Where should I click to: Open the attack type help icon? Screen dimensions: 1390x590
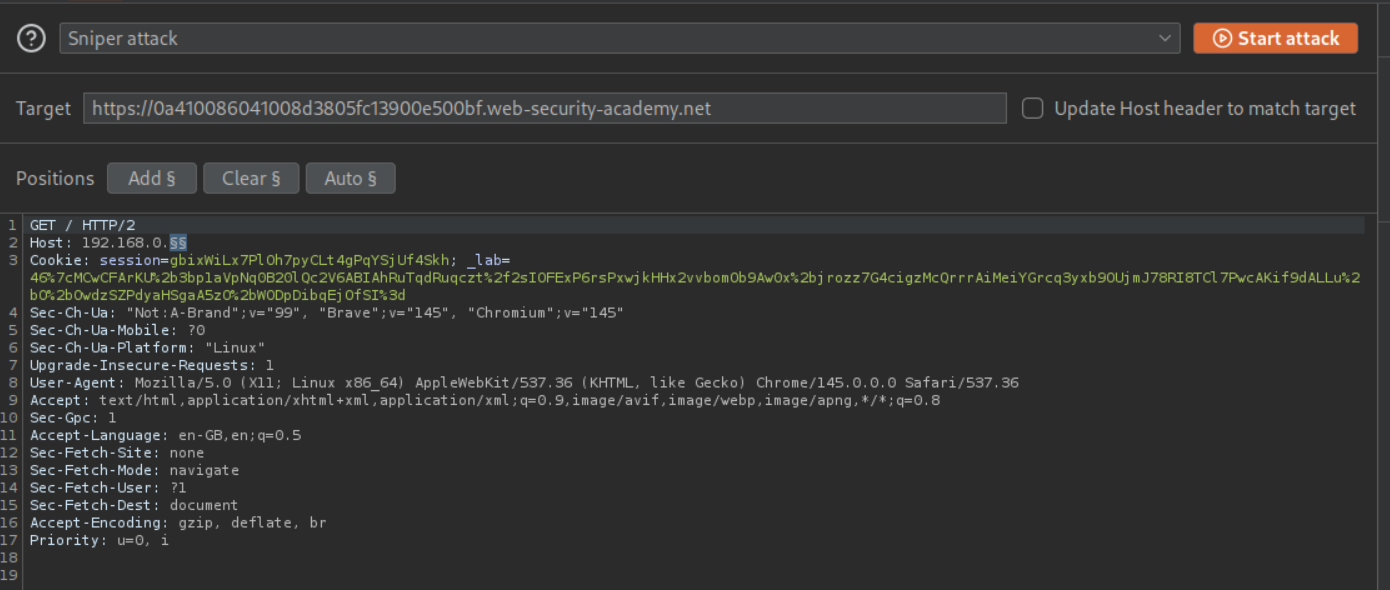click(x=32, y=38)
